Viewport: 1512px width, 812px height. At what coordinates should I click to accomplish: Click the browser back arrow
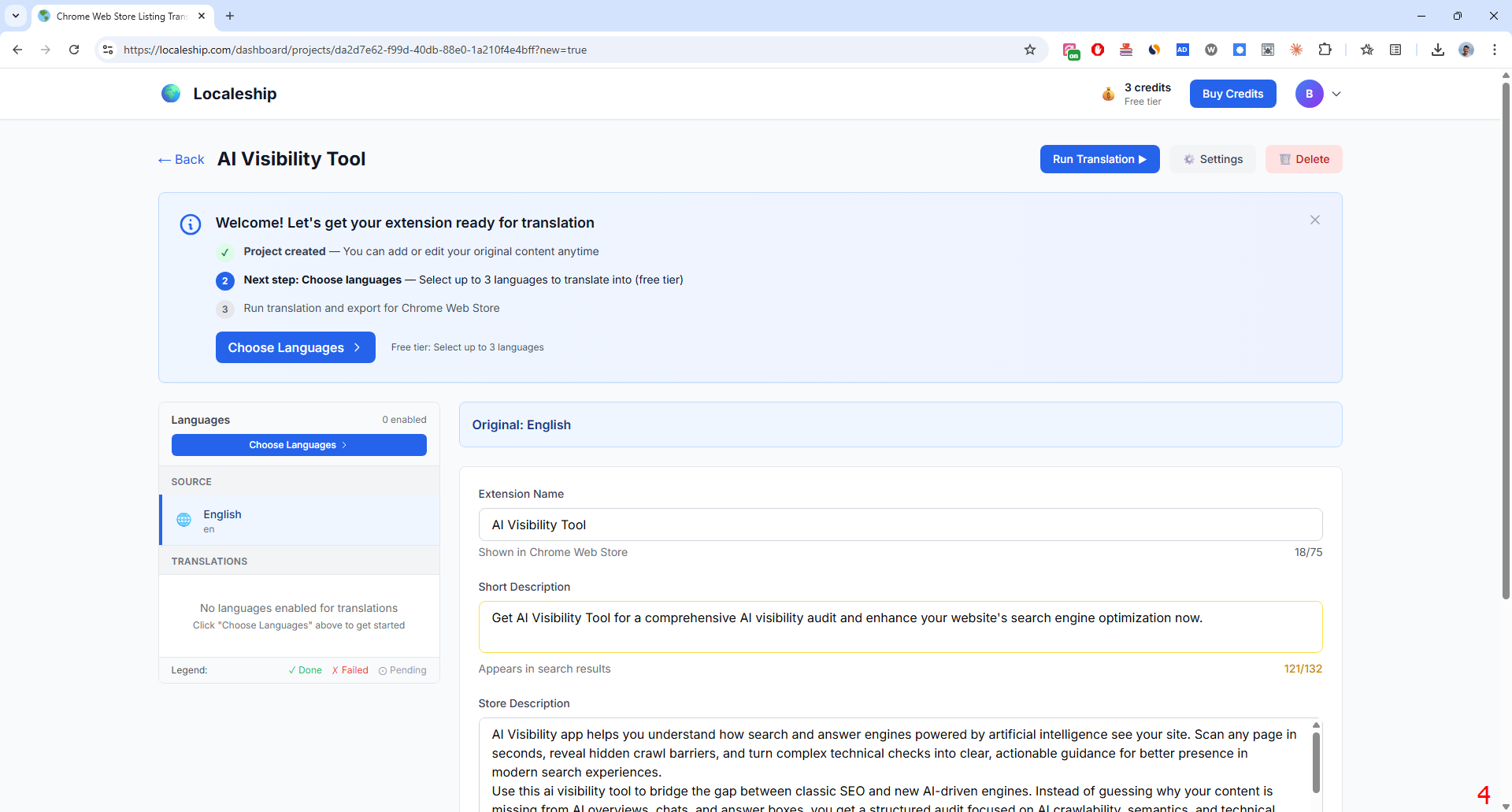[17, 50]
